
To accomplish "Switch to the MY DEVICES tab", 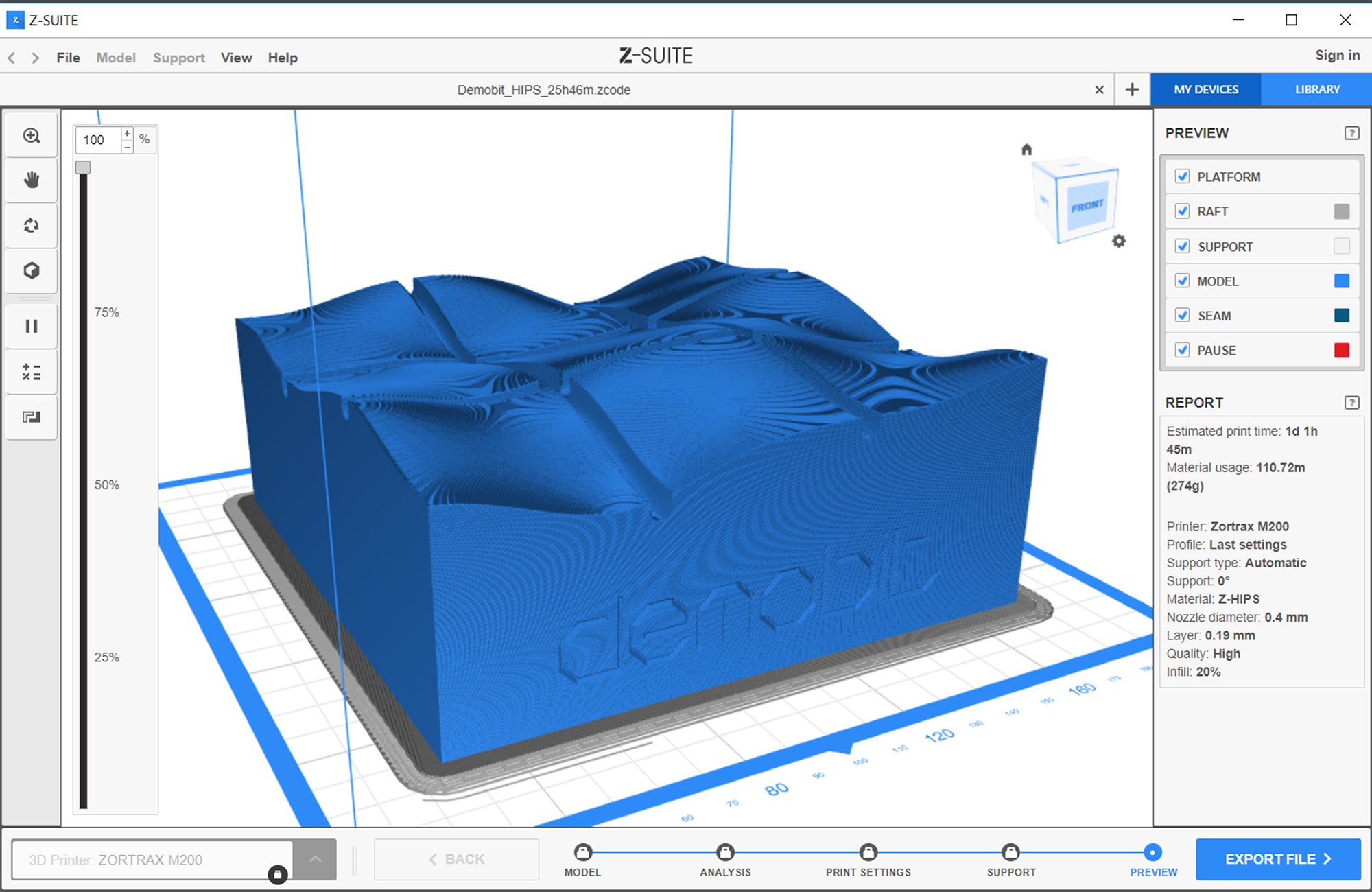I will pyautogui.click(x=1206, y=90).
